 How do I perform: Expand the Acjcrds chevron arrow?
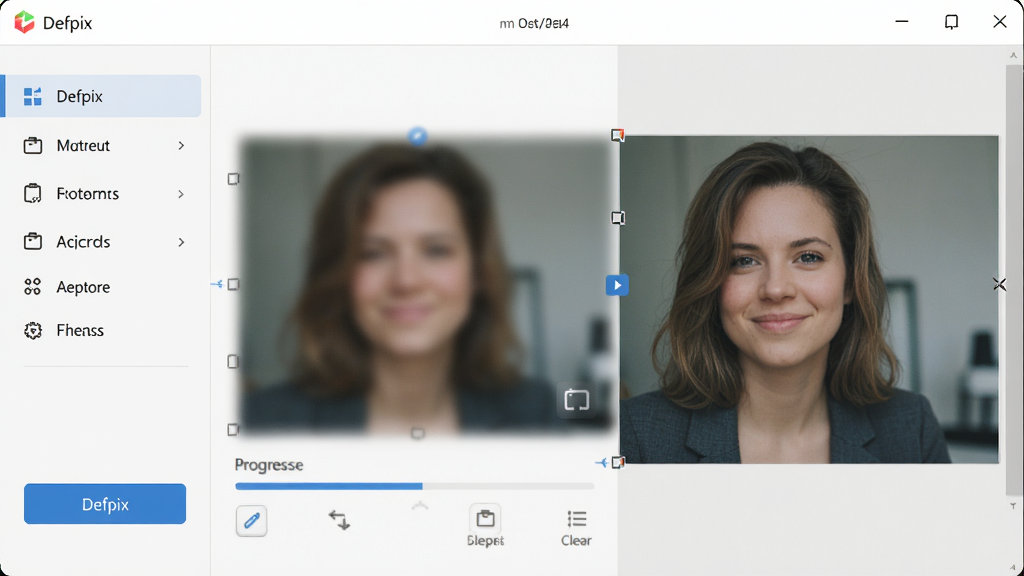(181, 242)
